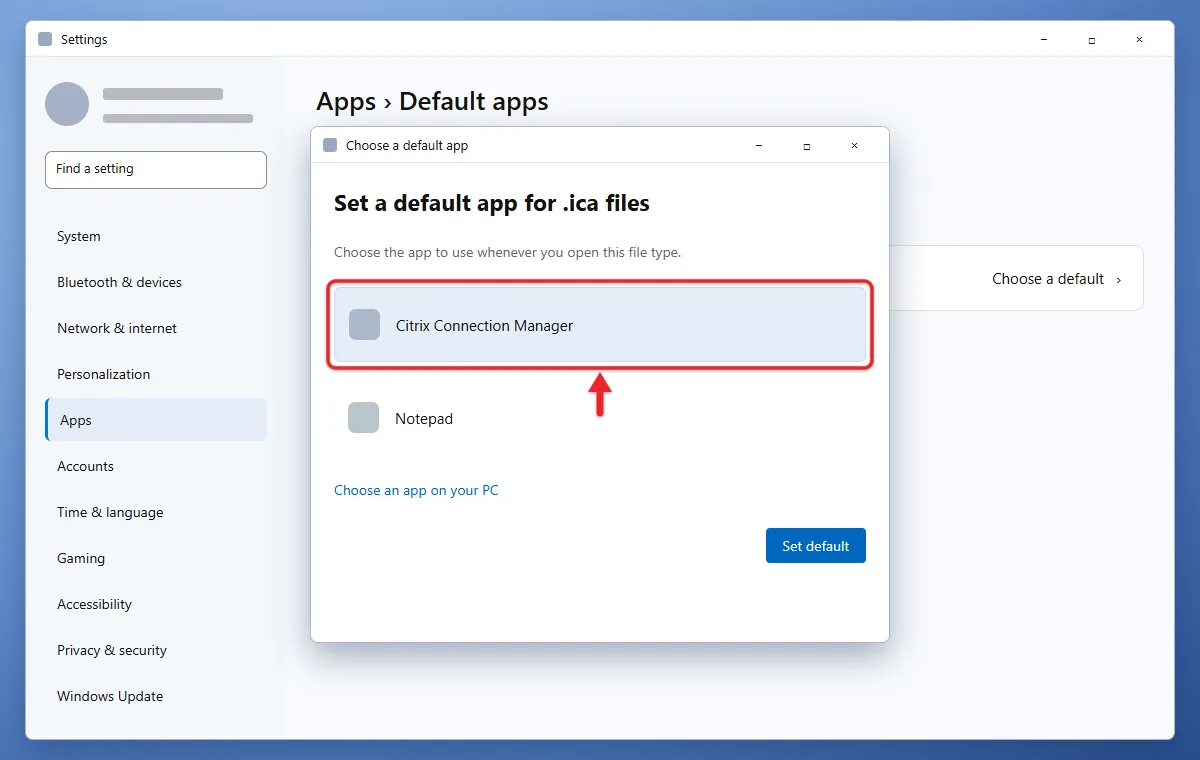Click the Set default button

pos(816,546)
